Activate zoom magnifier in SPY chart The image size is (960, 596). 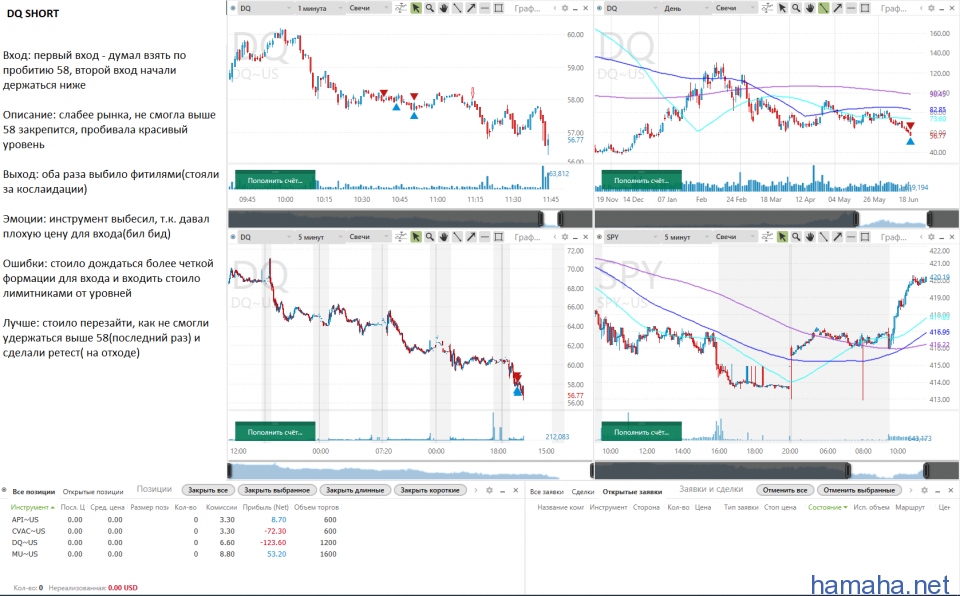[x=796, y=236]
